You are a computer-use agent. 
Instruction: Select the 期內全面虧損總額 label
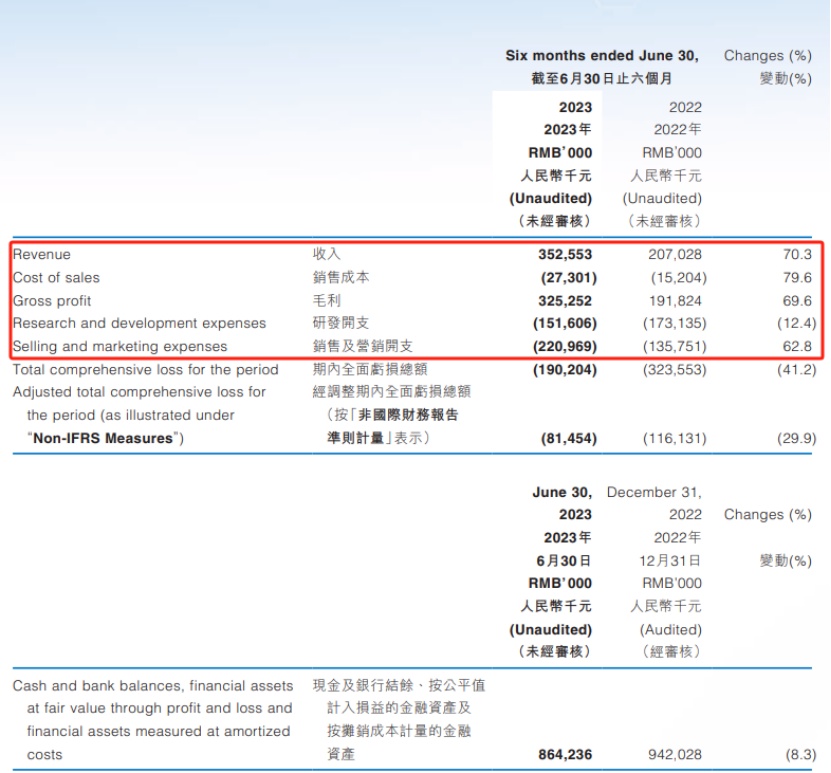370,369
